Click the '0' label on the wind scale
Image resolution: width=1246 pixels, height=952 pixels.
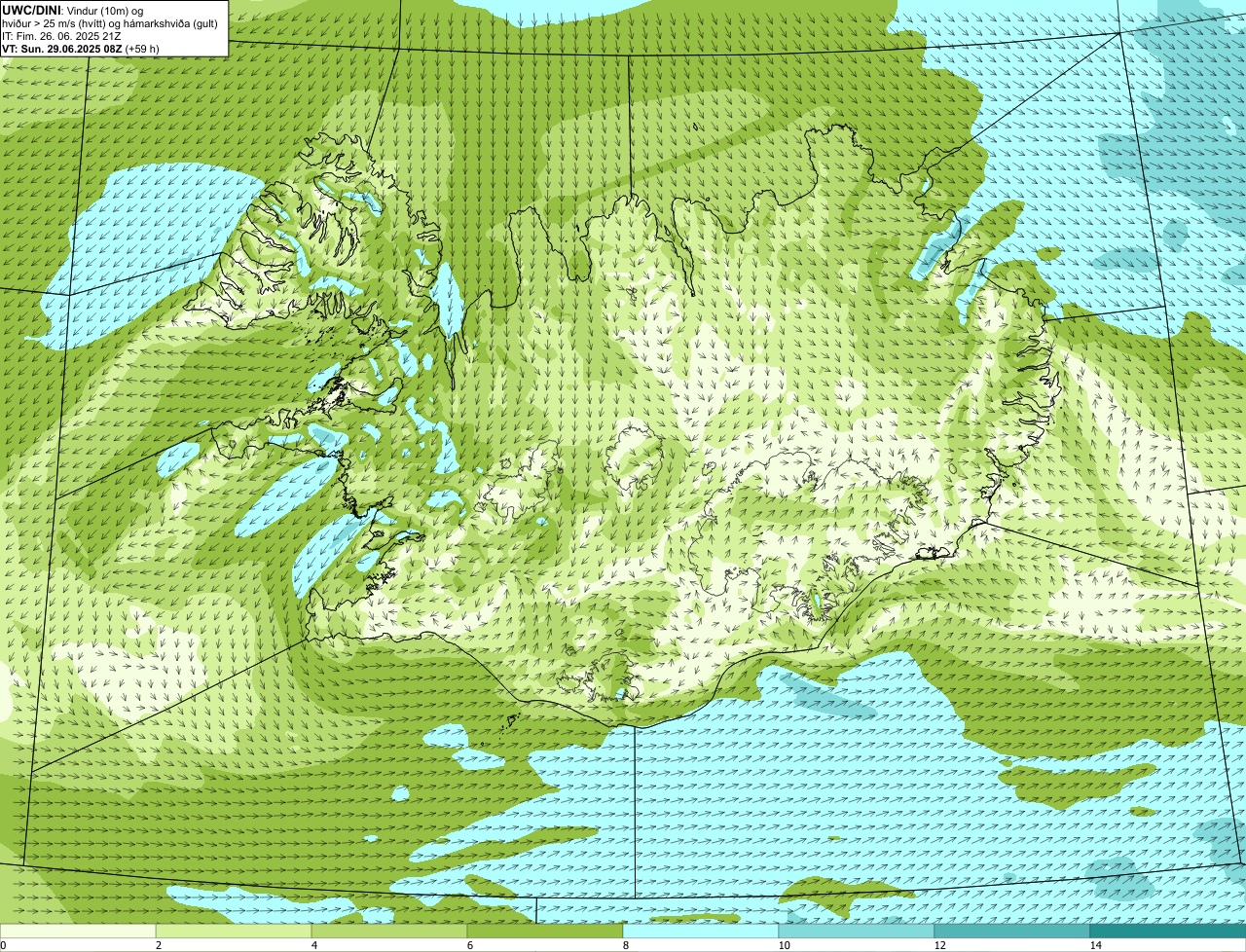[4, 945]
